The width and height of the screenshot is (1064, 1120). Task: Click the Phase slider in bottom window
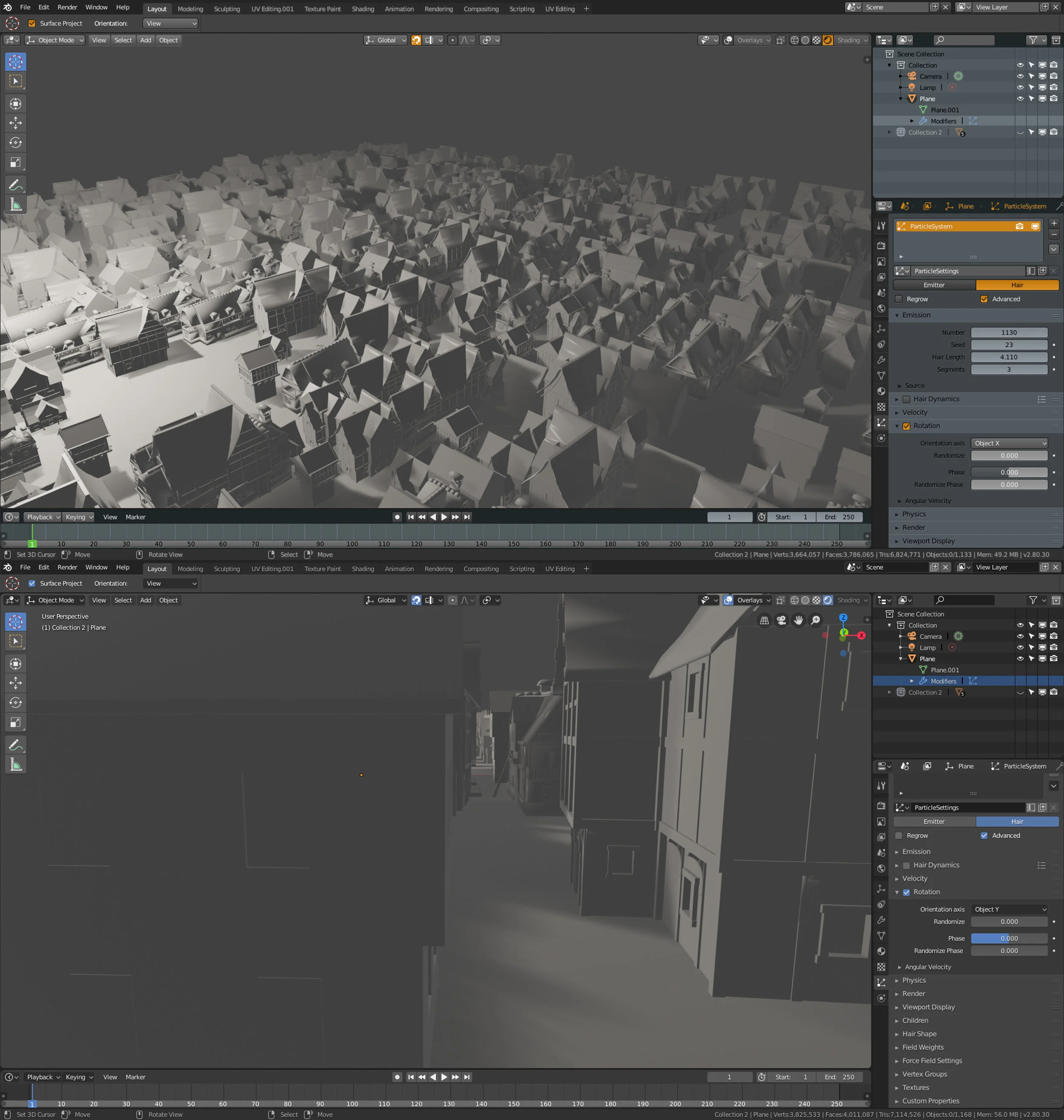coord(1009,938)
